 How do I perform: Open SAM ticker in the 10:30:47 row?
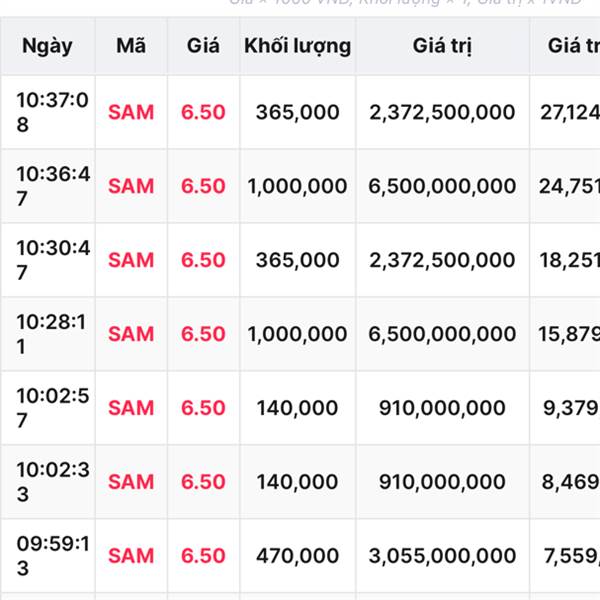[131, 260]
